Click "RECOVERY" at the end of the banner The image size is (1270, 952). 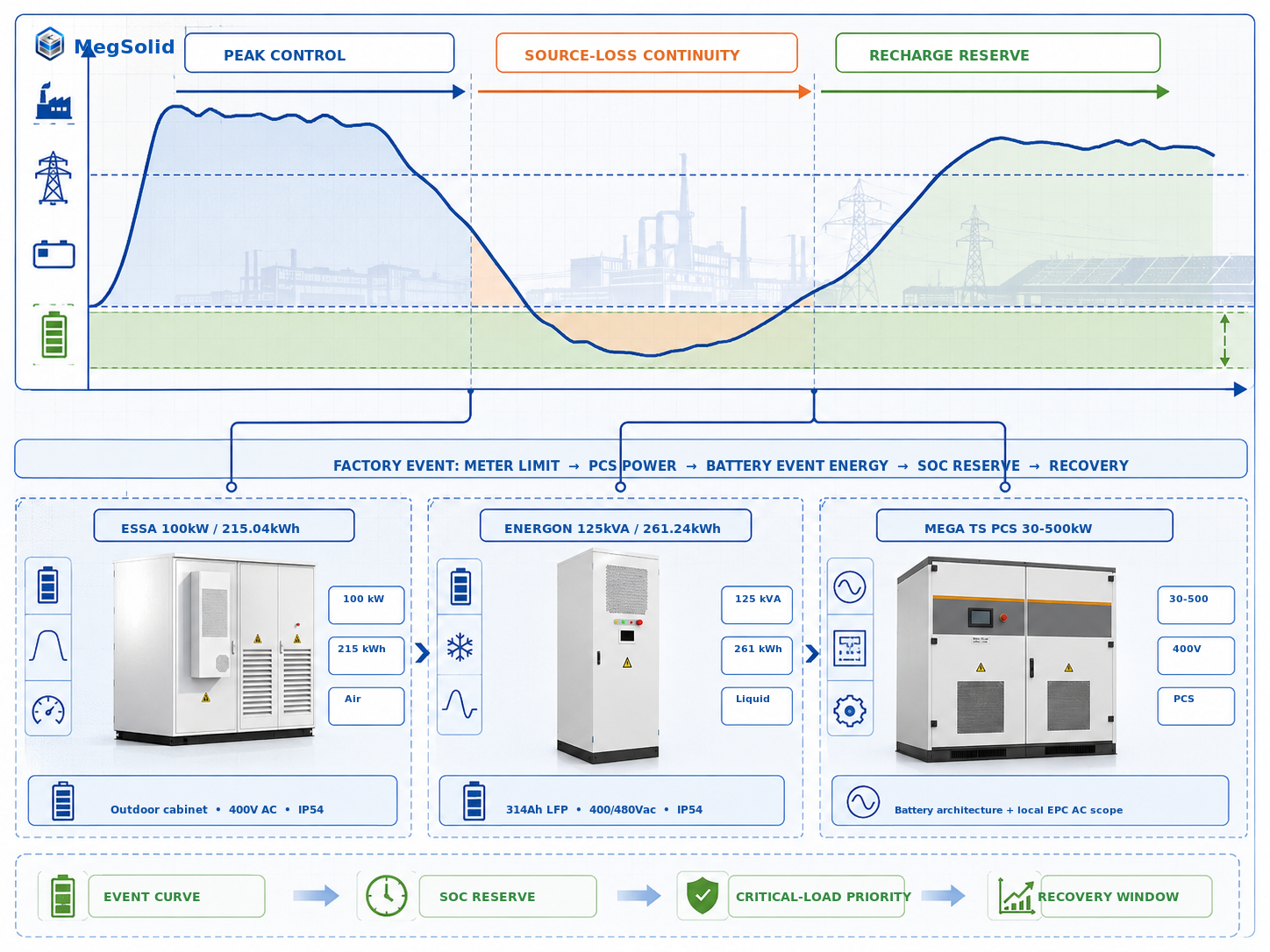(1088, 465)
